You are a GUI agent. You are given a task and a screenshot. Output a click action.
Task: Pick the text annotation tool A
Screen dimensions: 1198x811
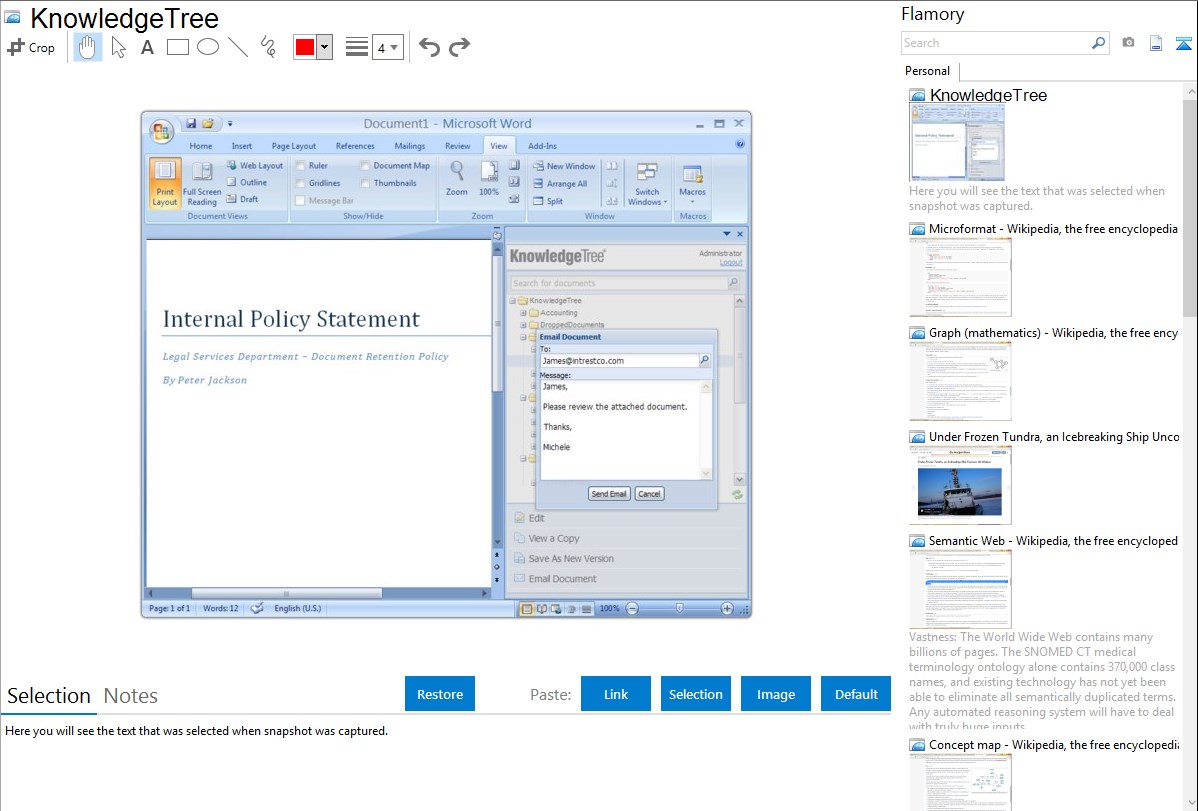tap(147, 47)
